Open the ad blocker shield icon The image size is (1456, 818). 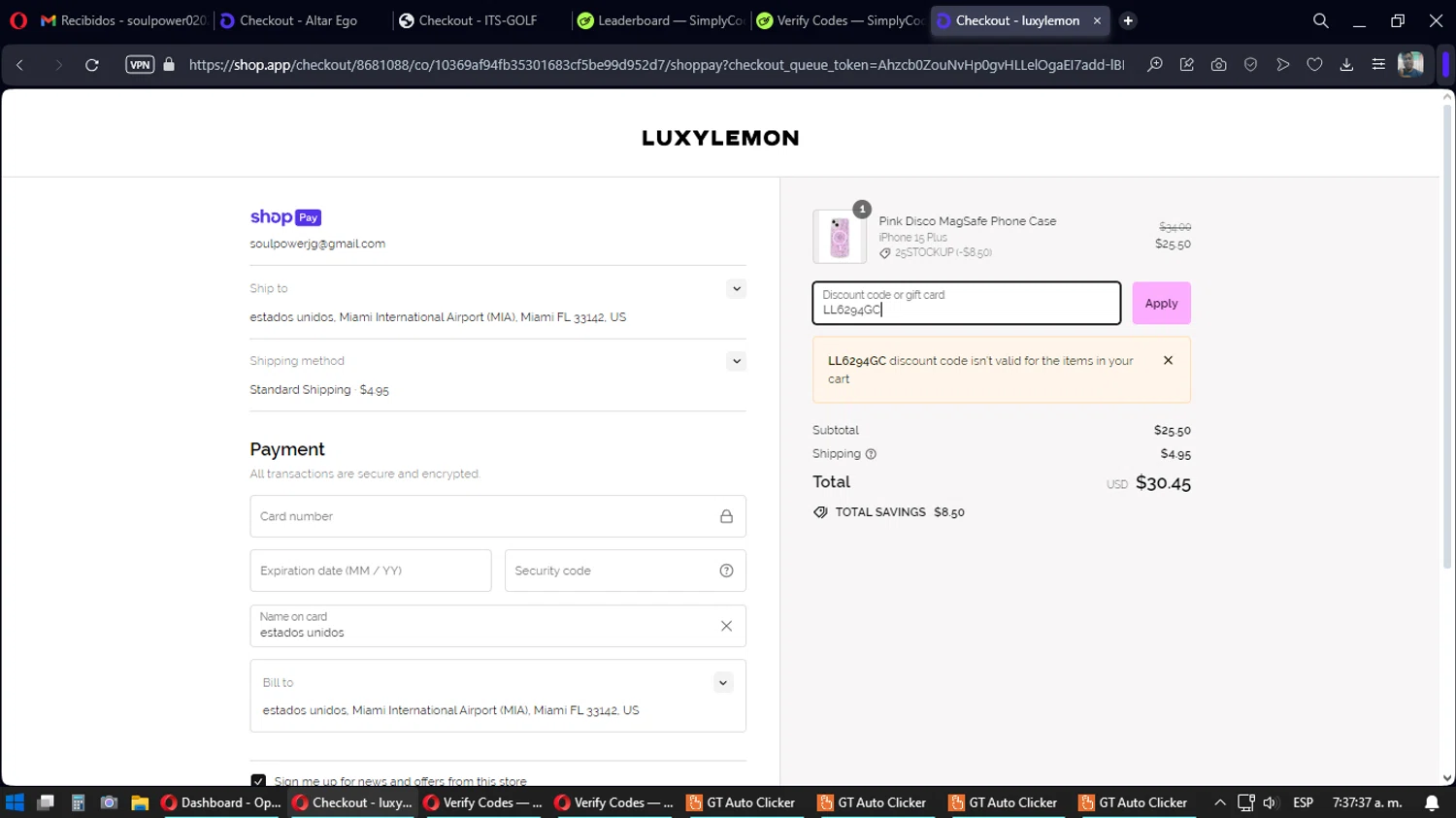pyautogui.click(x=1251, y=65)
